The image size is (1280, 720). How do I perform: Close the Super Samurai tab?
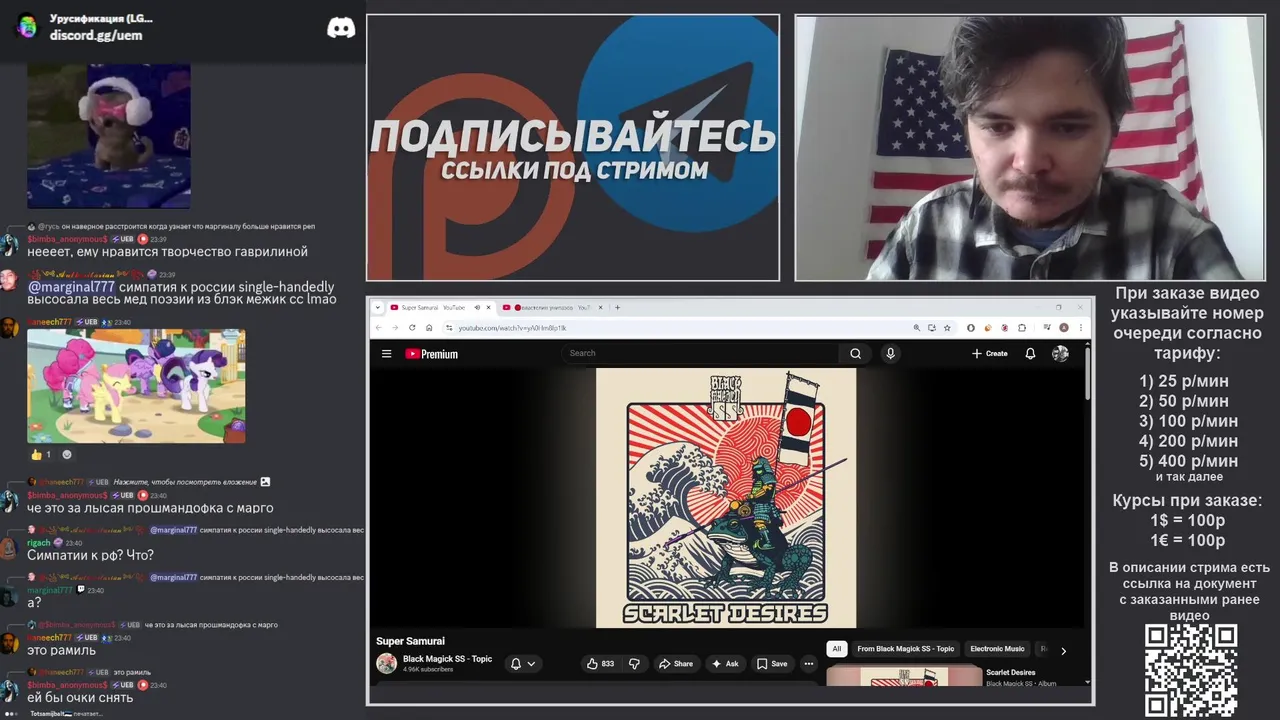pos(490,308)
